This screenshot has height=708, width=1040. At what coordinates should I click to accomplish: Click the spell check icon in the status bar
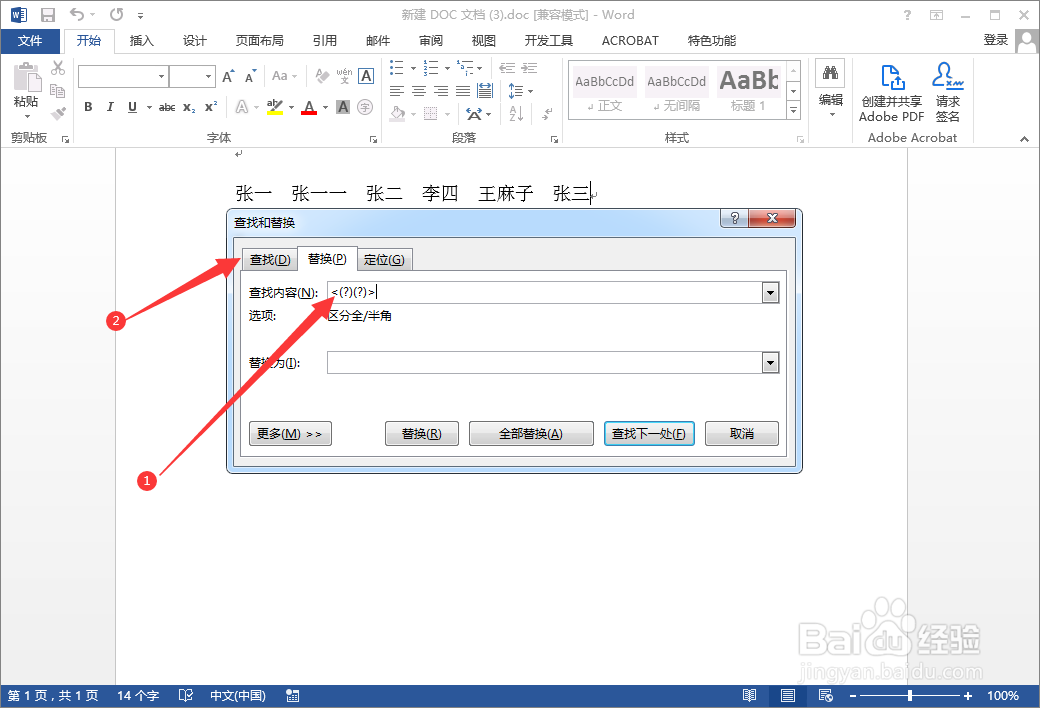click(185, 695)
